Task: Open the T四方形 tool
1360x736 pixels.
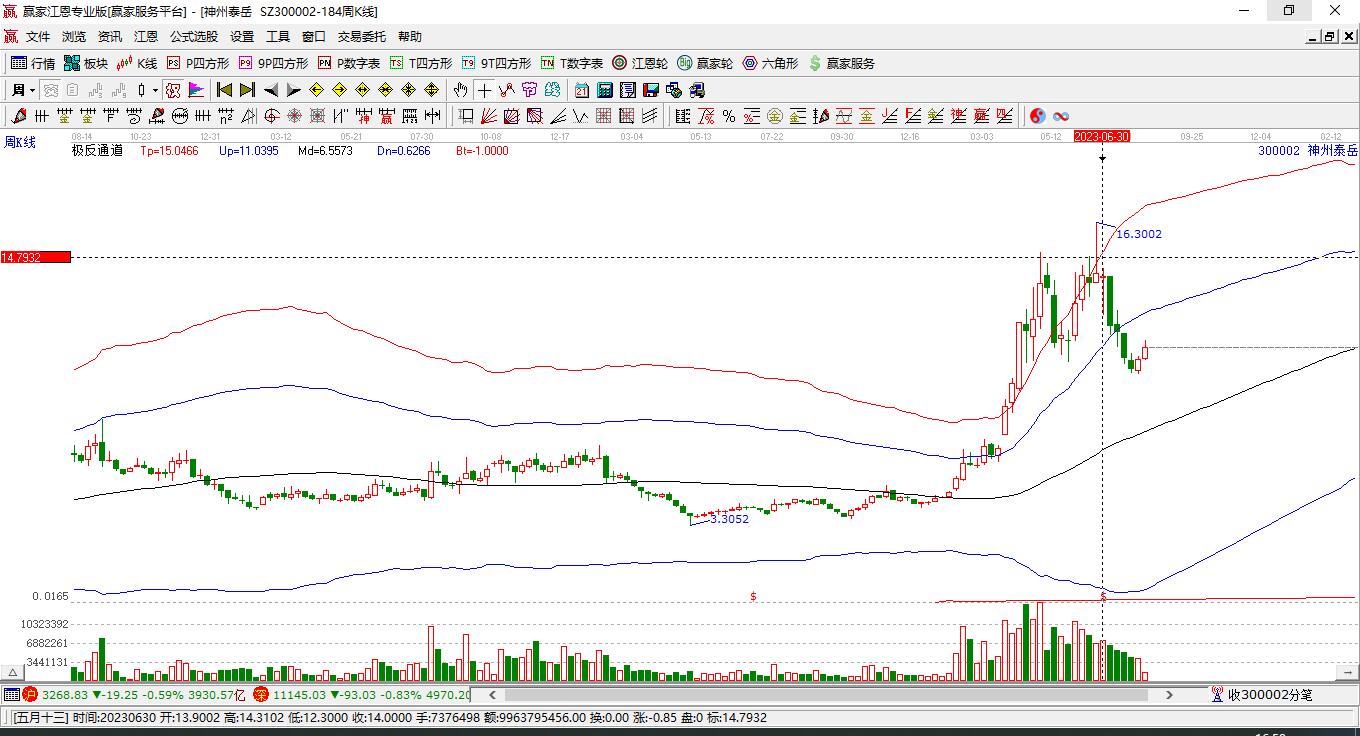Action: coord(420,63)
